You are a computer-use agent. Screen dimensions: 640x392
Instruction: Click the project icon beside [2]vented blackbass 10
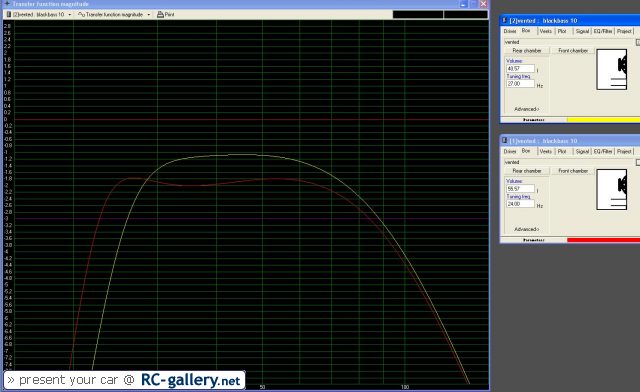(9, 14)
